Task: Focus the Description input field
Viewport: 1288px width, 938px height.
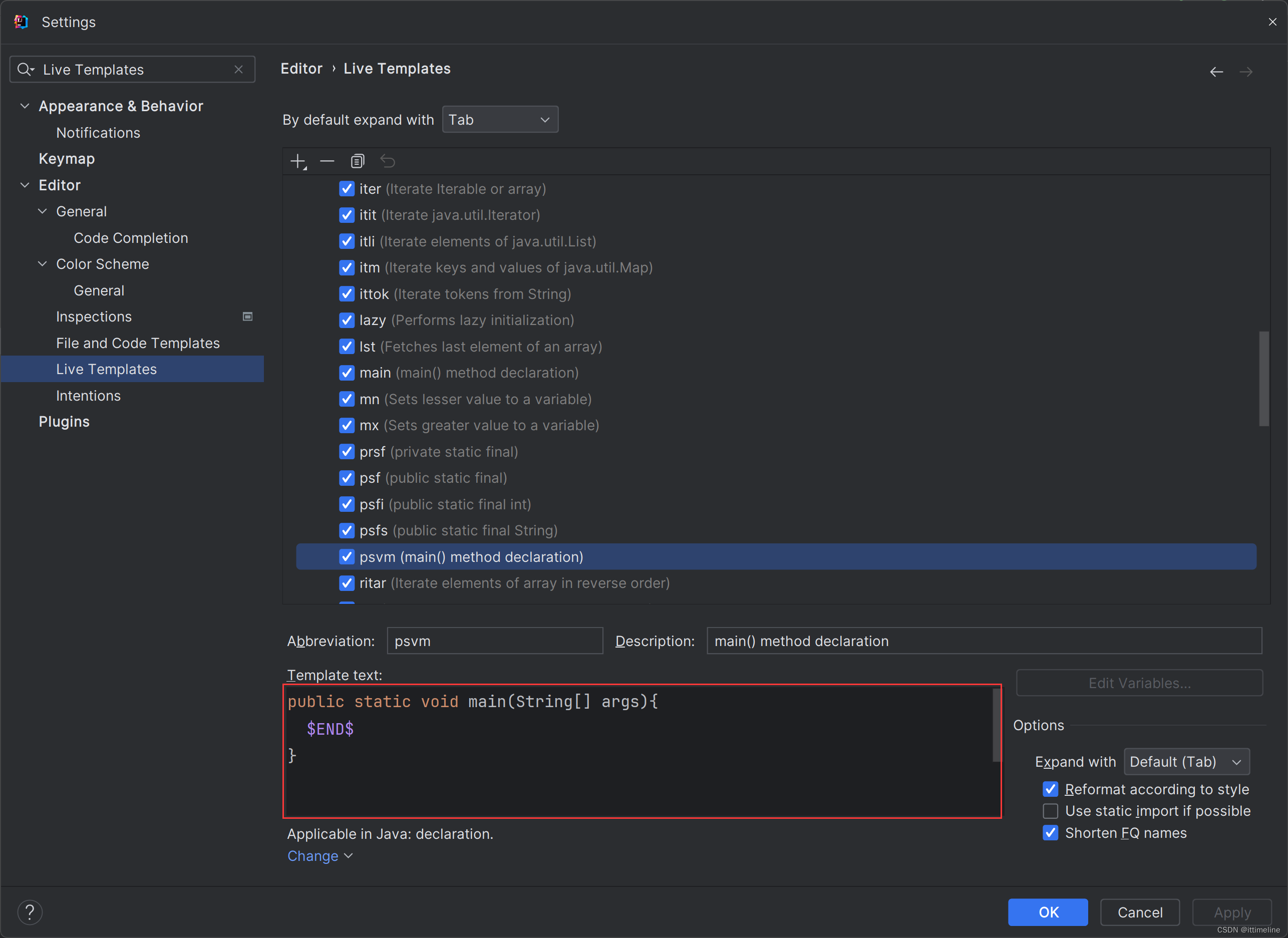Action: (x=984, y=641)
